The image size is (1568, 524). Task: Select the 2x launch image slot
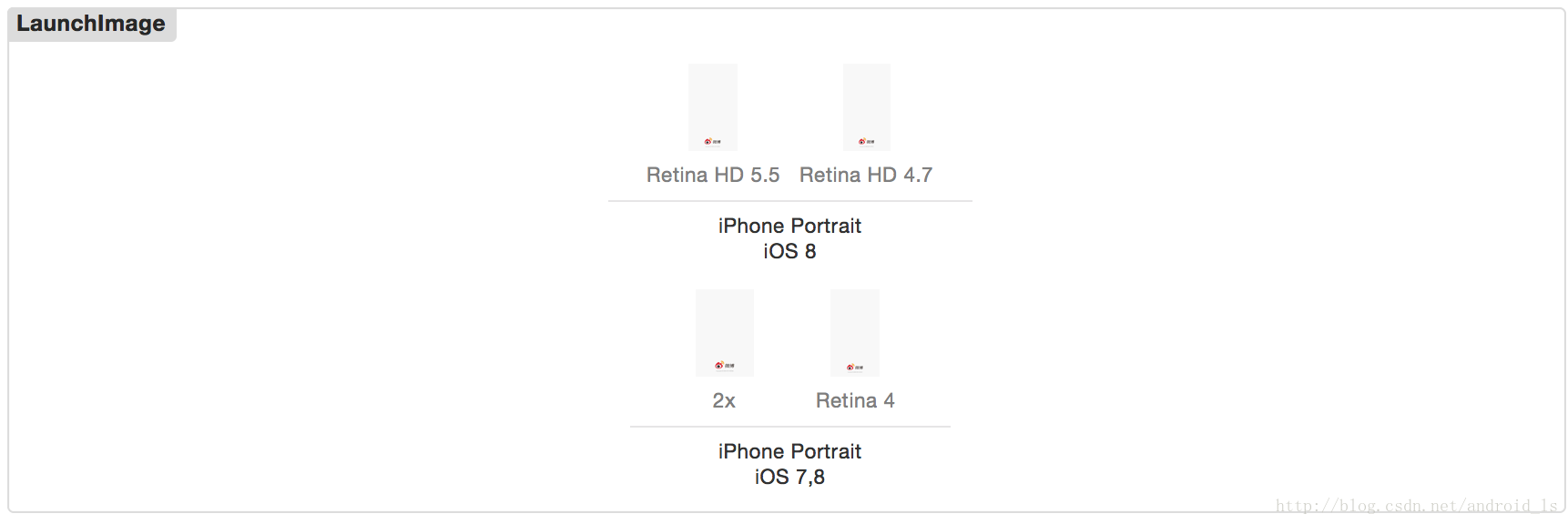pos(725,333)
